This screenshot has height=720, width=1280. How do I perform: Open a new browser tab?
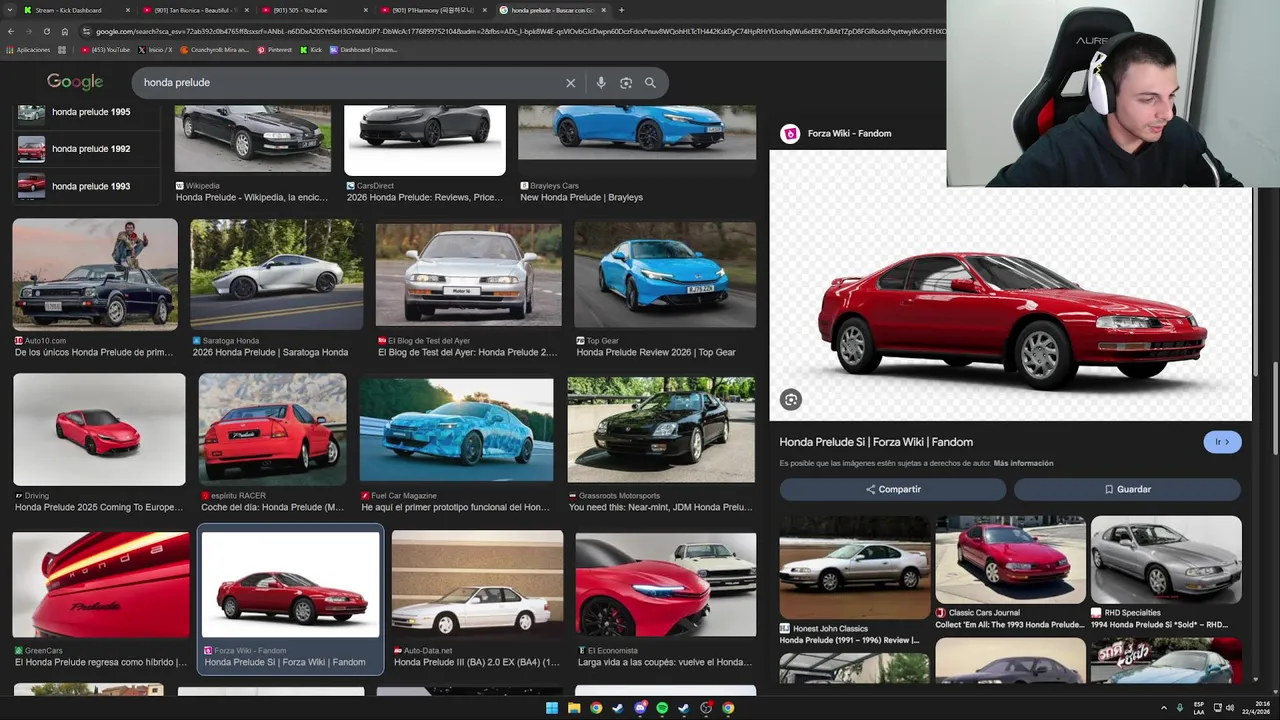tap(621, 10)
